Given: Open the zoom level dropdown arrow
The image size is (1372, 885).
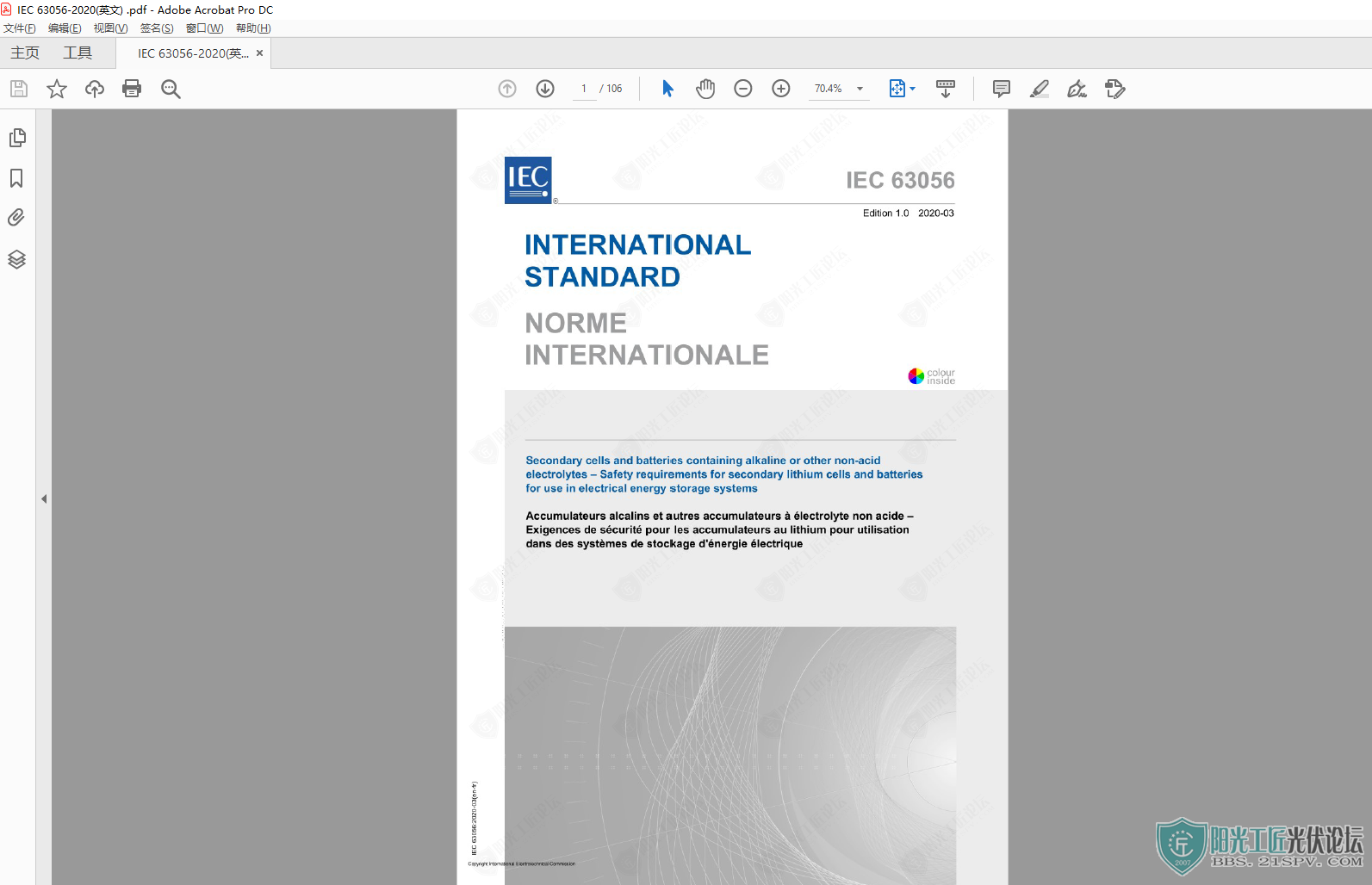Looking at the screenshot, I should [x=860, y=89].
